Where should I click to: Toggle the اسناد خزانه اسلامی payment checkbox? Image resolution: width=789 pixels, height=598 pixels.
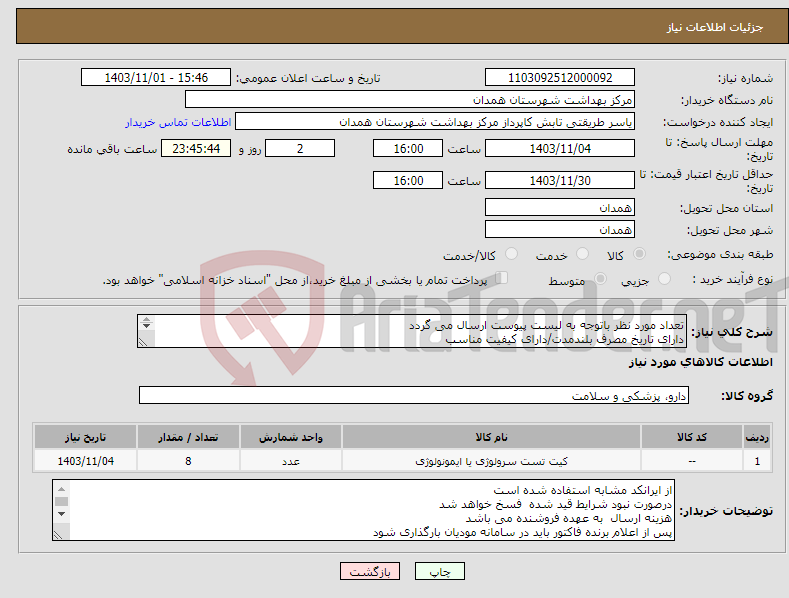coord(502,277)
